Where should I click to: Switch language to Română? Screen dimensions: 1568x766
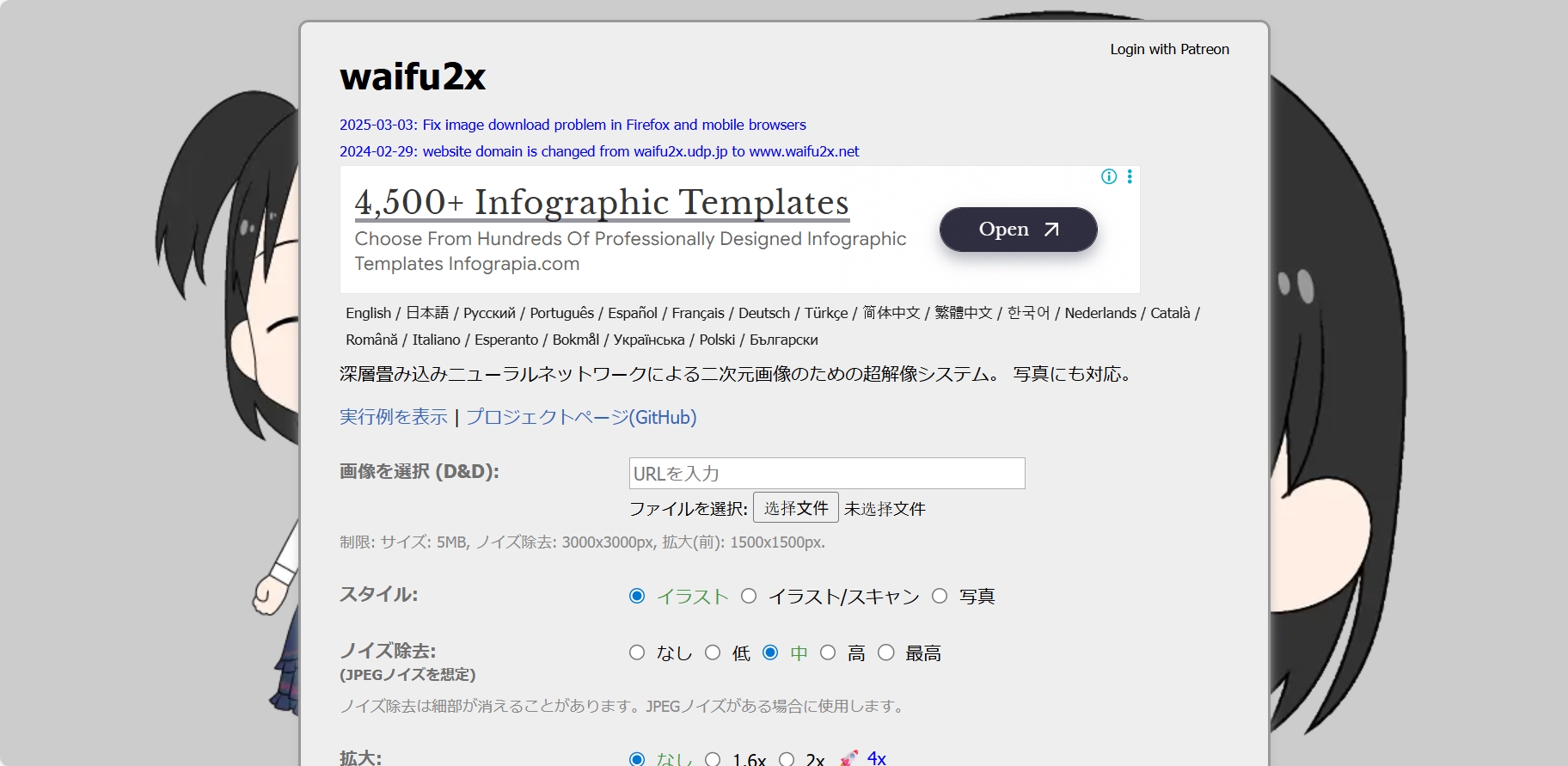372,340
